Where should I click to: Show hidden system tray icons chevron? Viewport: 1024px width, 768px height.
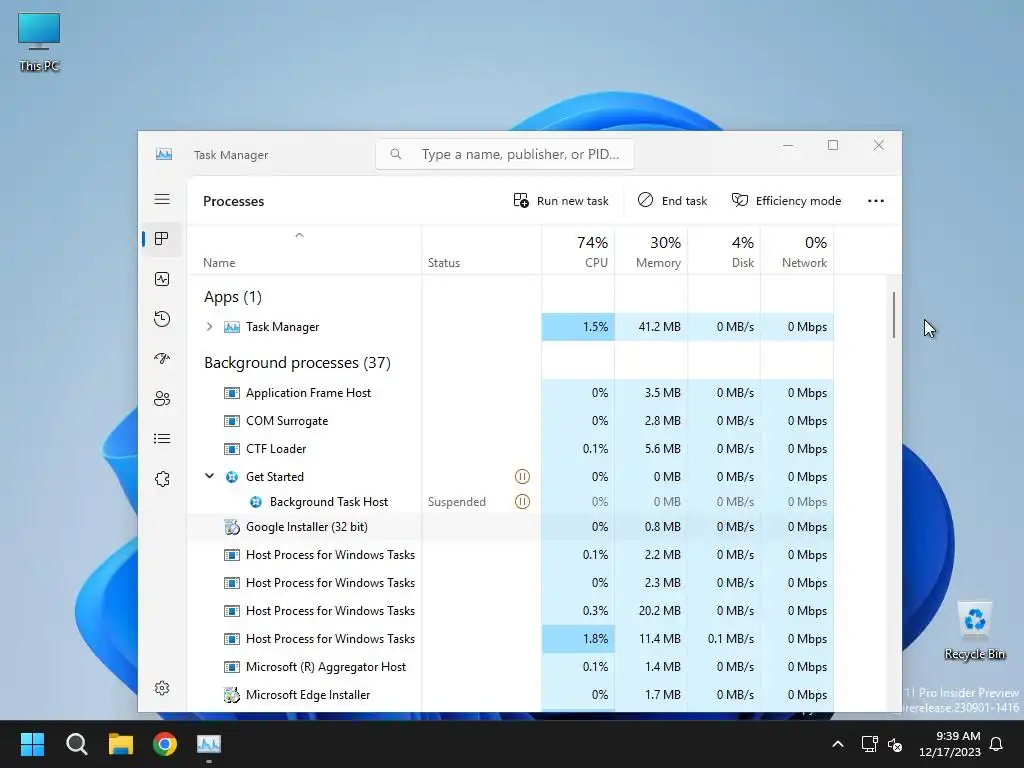[838, 744]
